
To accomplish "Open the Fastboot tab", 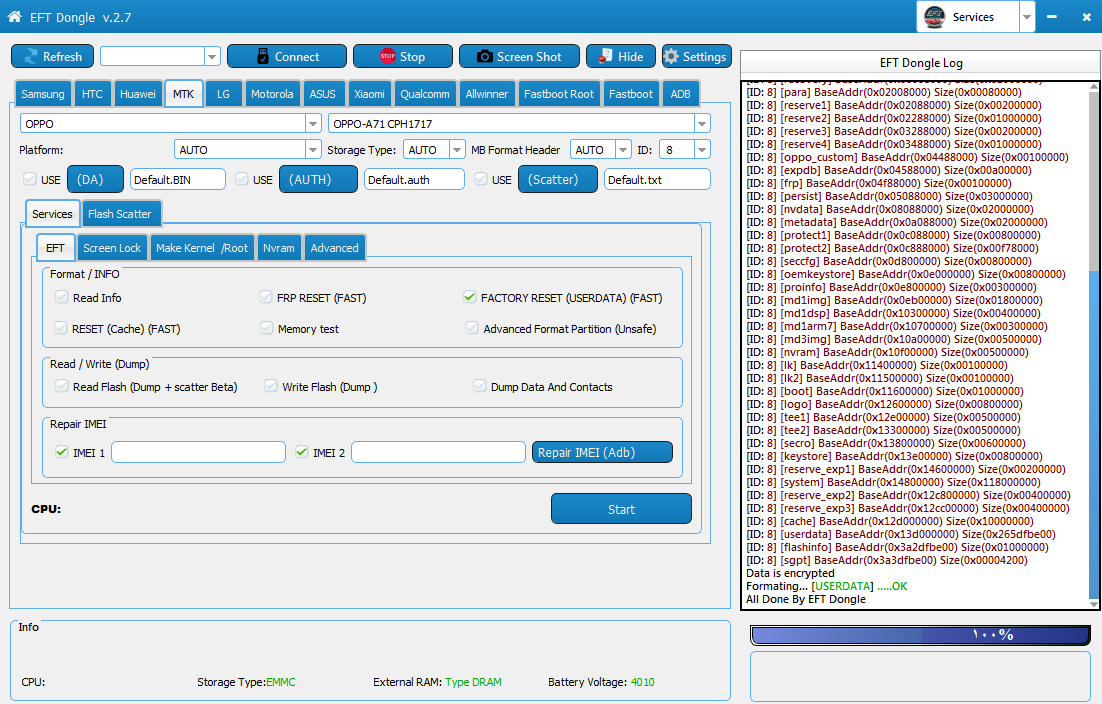I will click(x=631, y=93).
